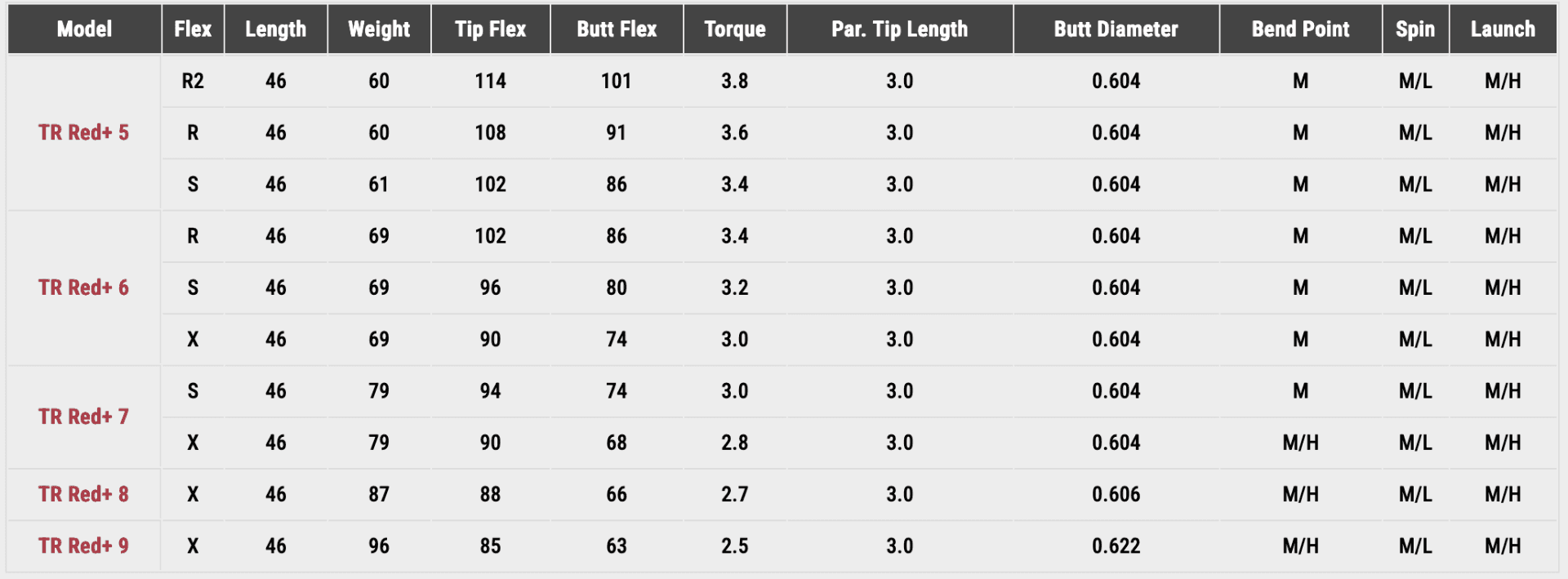Click the Length column header
Image resolution: width=1568 pixels, height=579 pixels.
(276, 29)
